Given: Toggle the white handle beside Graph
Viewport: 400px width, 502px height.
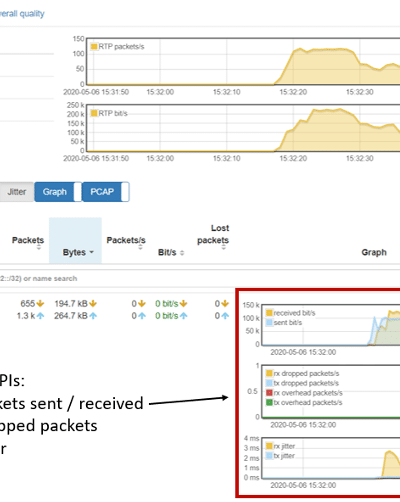Looking at the screenshot, I should pos(78,192).
